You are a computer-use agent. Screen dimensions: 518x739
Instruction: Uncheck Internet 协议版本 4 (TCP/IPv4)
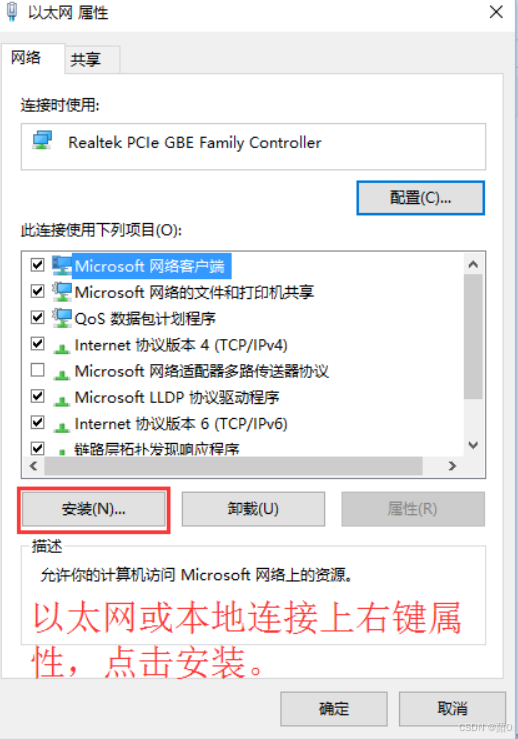pos(38,344)
